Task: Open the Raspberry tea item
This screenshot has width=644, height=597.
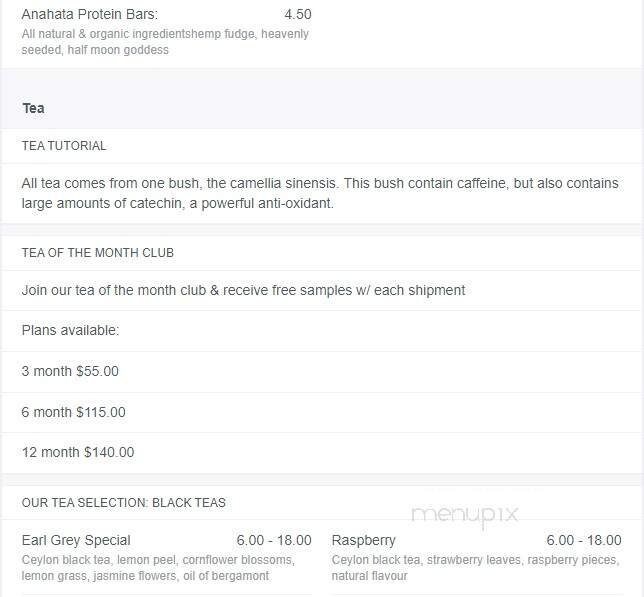Action: coord(364,541)
